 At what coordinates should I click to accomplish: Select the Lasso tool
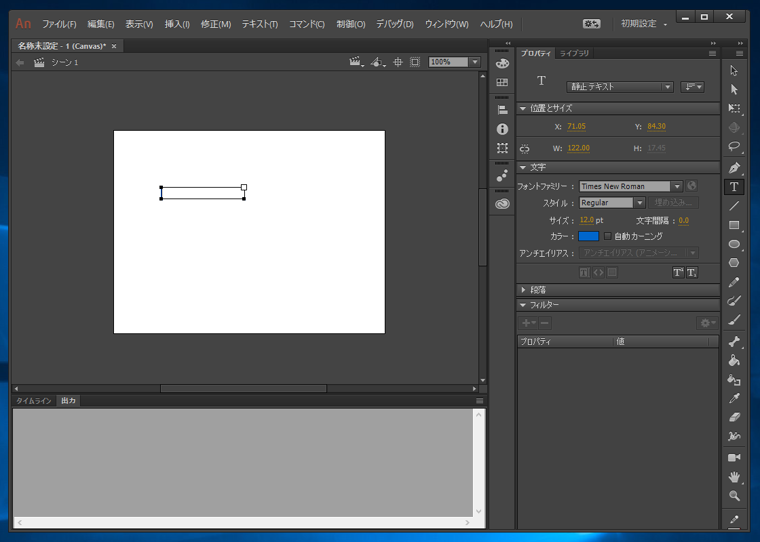pos(734,146)
